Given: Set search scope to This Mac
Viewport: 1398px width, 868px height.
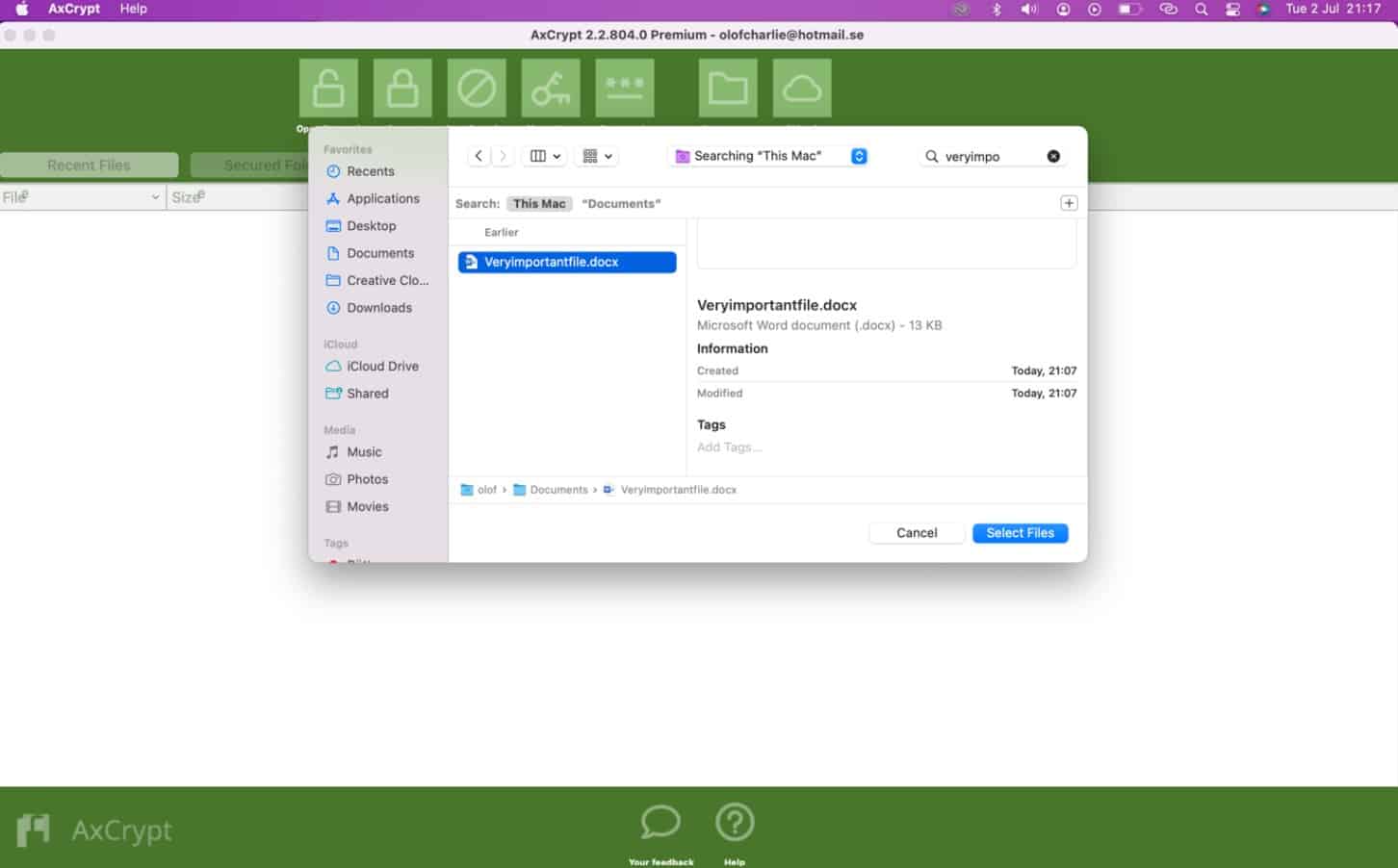Looking at the screenshot, I should click(x=539, y=204).
